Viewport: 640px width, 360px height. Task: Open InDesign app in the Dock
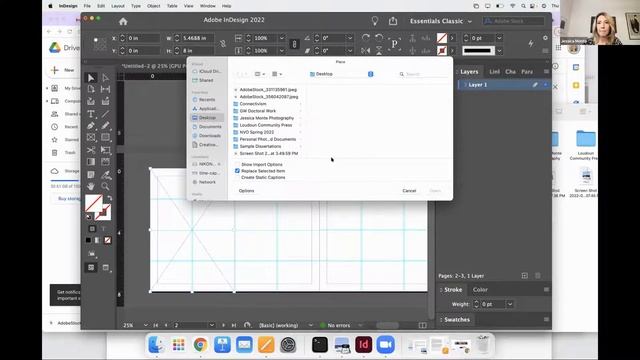tap(363, 345)
